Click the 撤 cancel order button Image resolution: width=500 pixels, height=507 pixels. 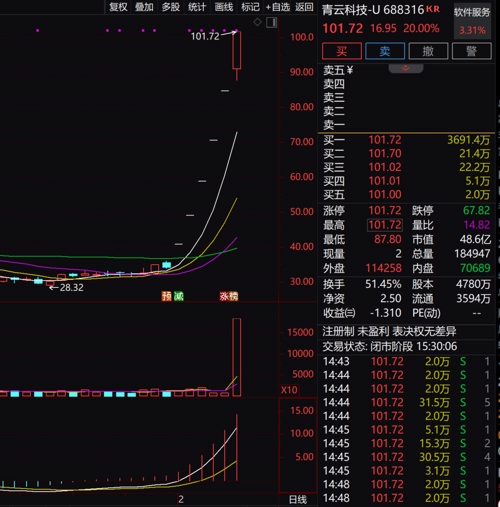point(428,51)
